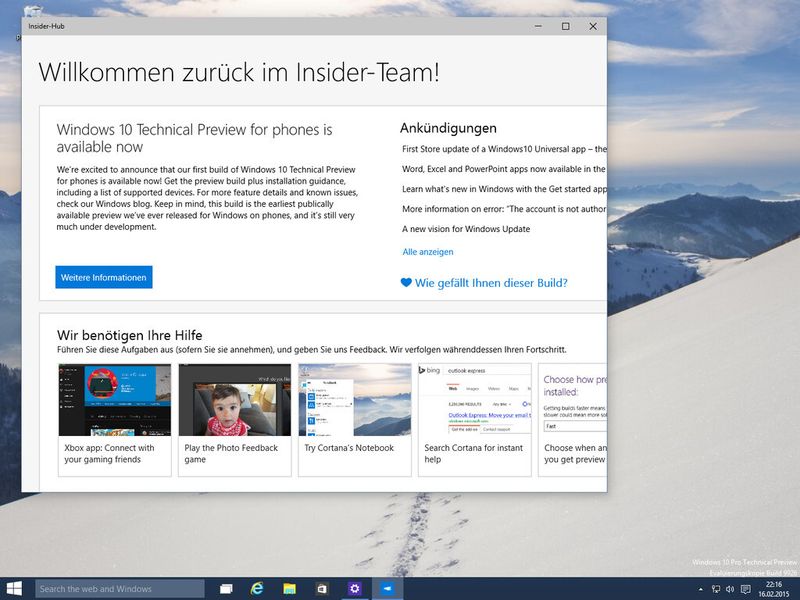Screen dimensions: 800x600
Task: Close the Insider-Hub window
Action: 593,26
